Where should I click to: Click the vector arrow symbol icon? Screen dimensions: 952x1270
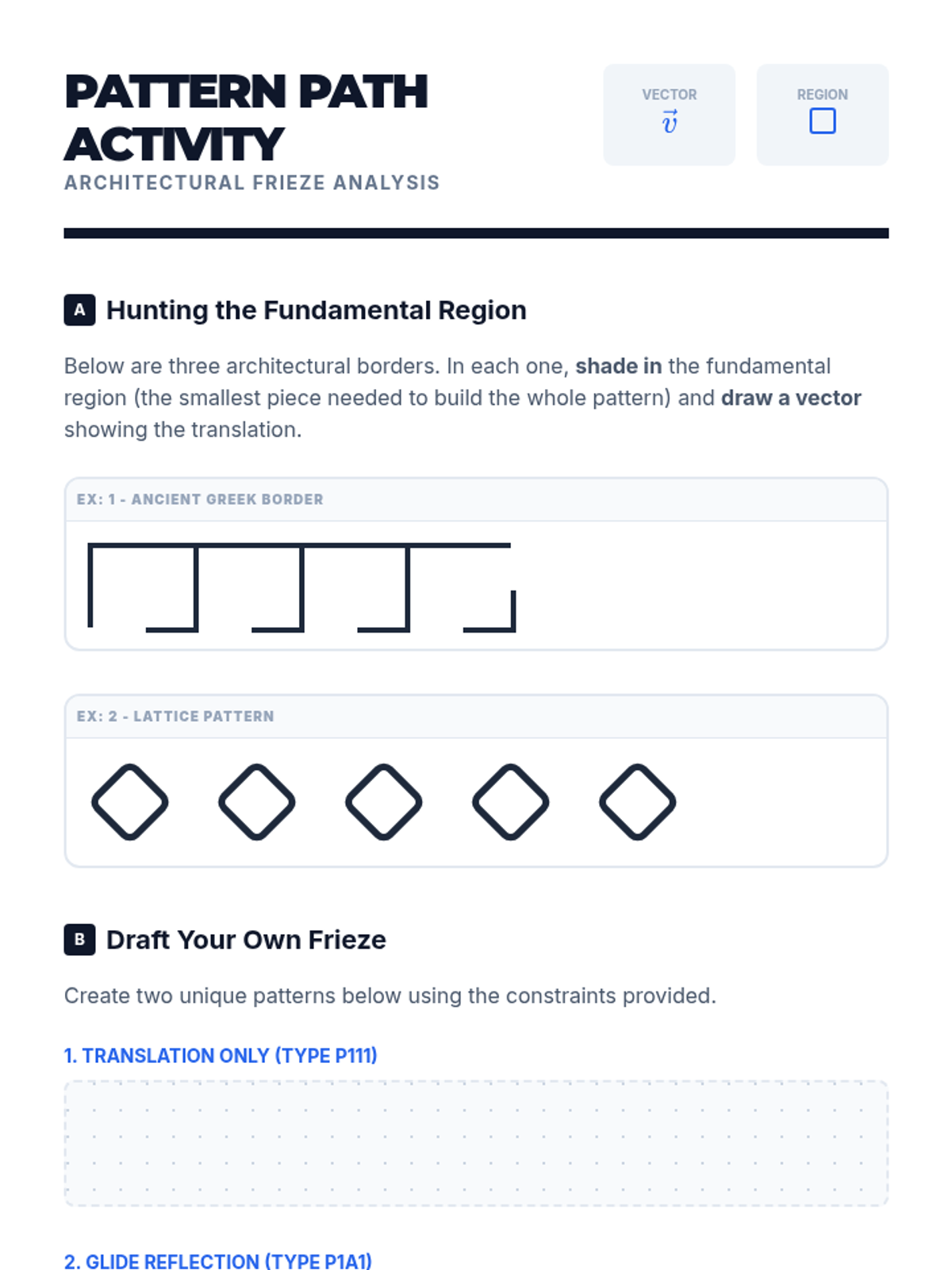click(x=670, y=121)
